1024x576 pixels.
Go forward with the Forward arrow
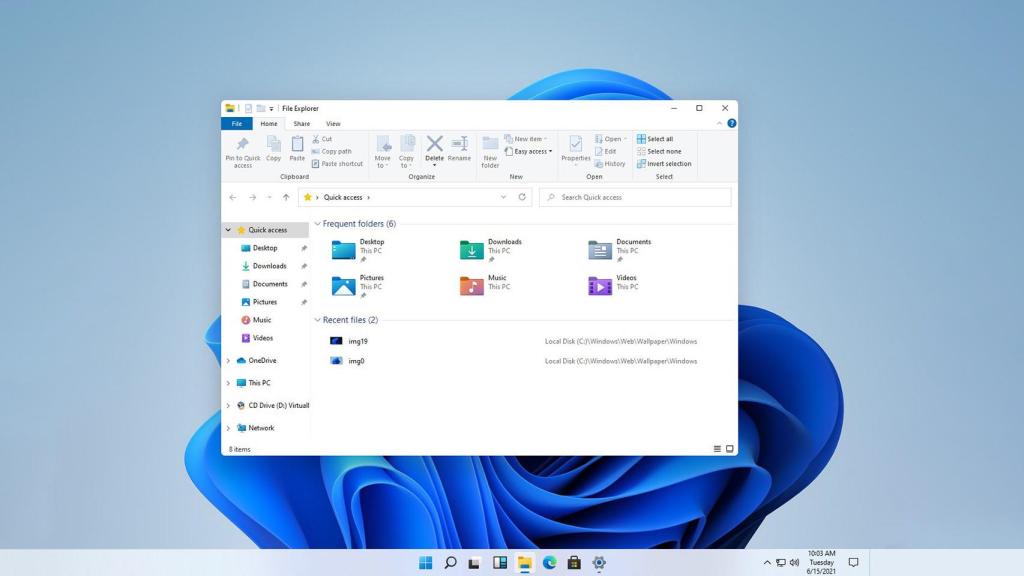[x=253, y=197]
